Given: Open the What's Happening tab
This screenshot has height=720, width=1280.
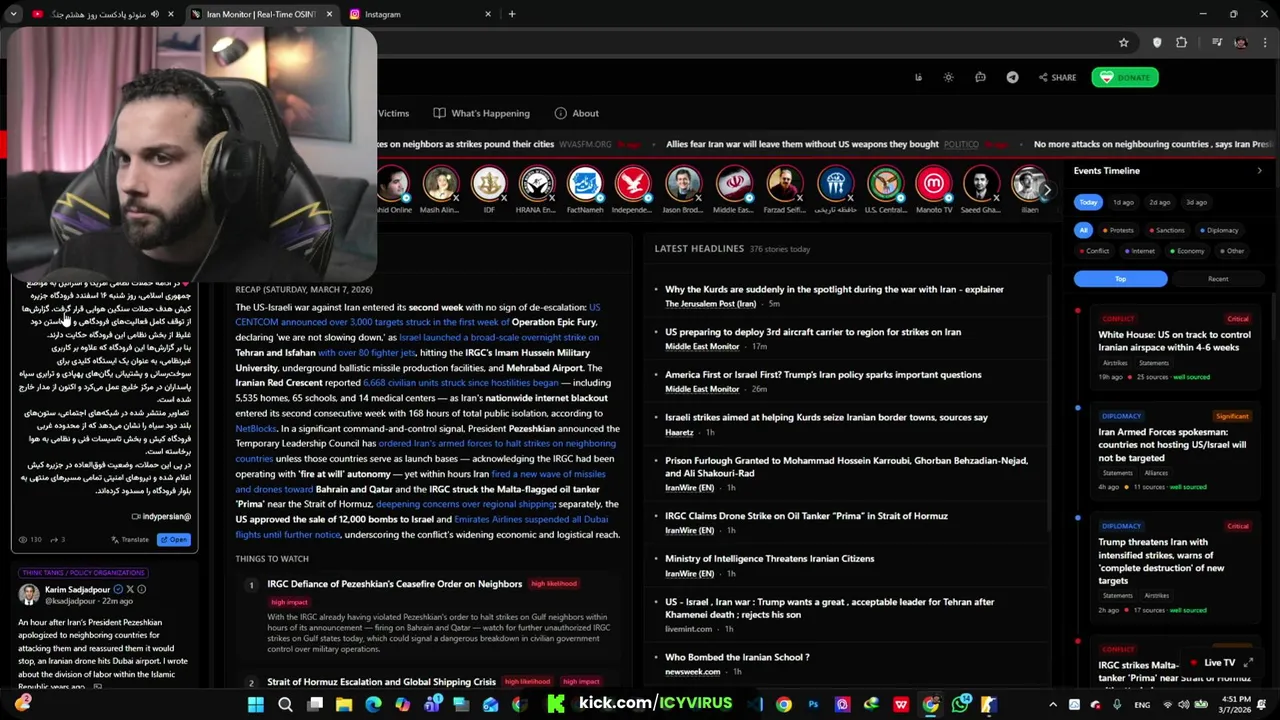Looking at the screenshot, I should click(x=482, y=113).
